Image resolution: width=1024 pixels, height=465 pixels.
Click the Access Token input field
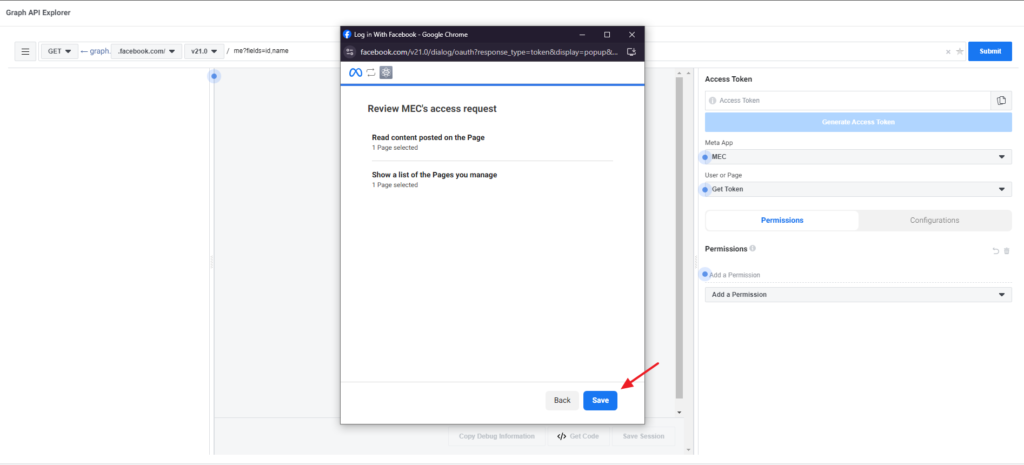[x=848, y=100]
